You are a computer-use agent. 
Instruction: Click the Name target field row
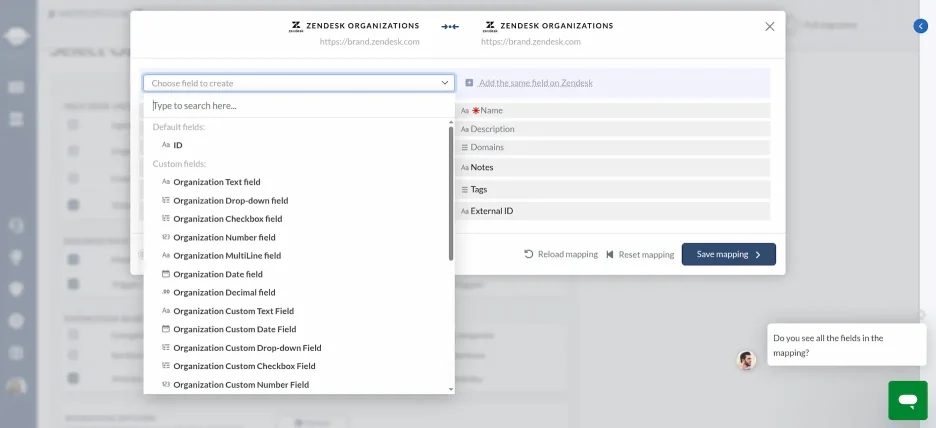tap(612, 110)
